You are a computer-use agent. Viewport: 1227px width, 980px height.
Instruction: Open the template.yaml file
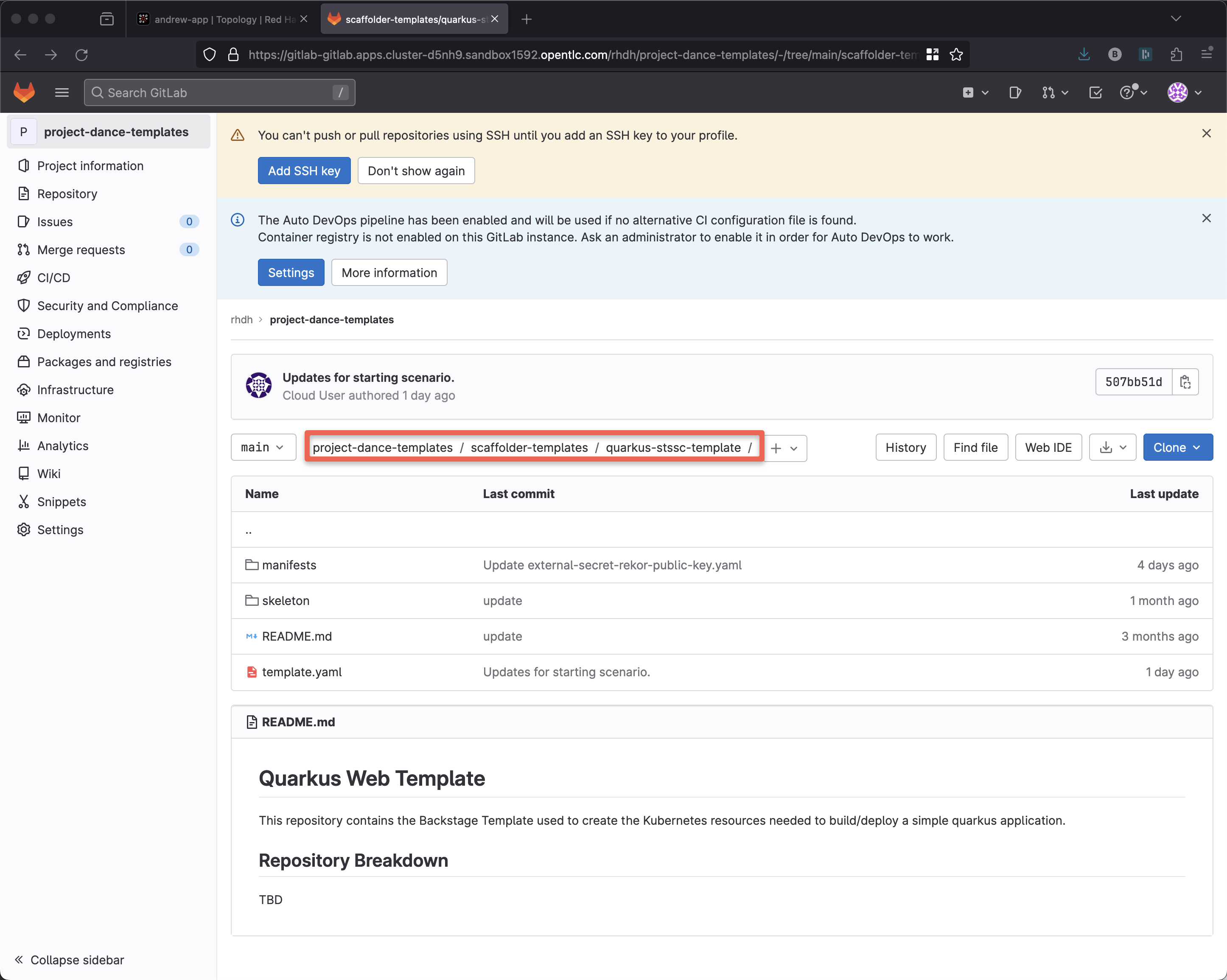(302, 672)
